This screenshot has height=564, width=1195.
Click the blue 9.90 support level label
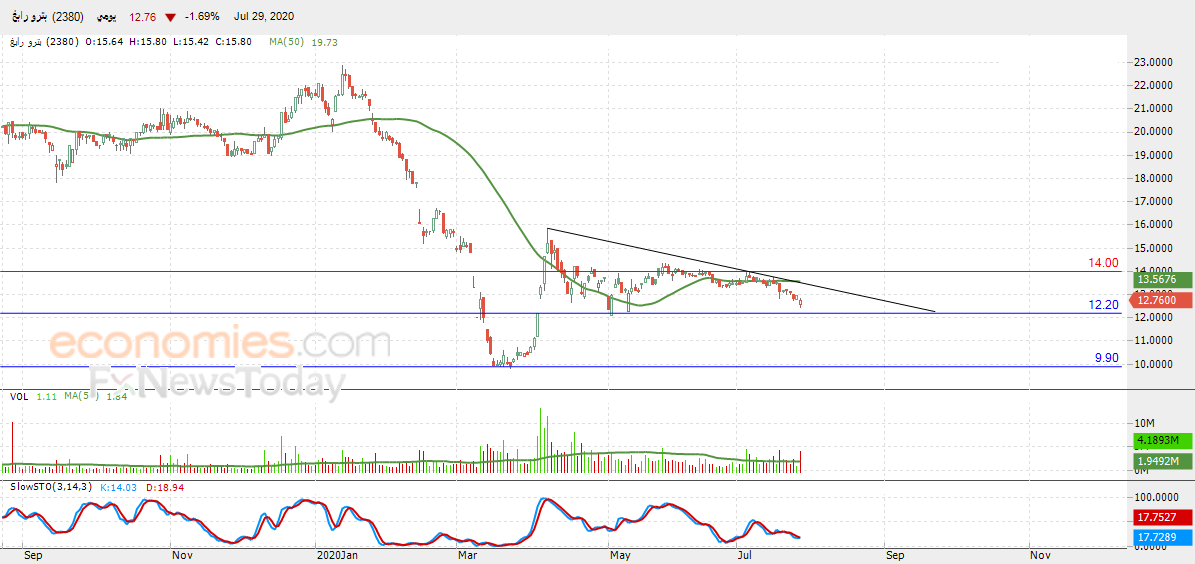[x=1106, y=357]
